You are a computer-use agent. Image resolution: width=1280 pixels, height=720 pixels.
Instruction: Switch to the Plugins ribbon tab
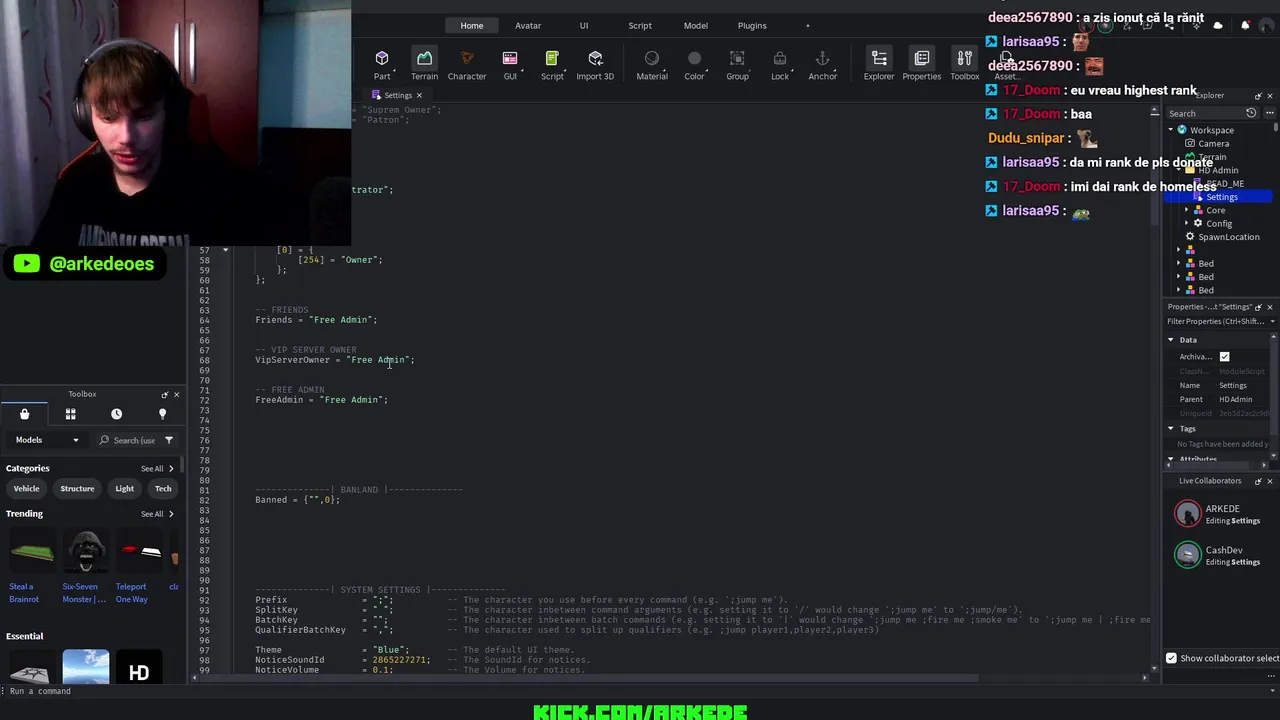(x=752, y=25)
